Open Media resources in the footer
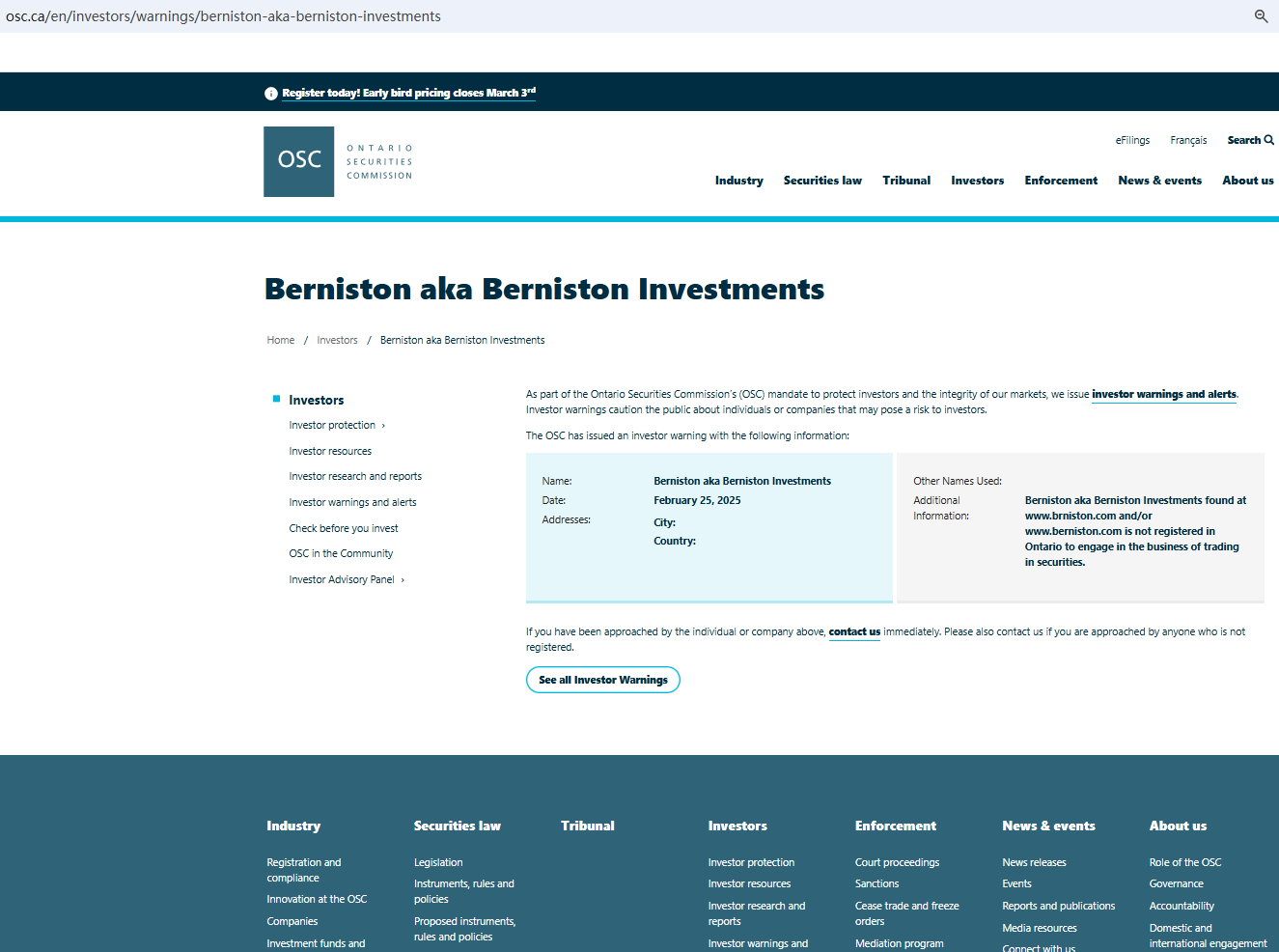Screen dimensions: 1279x952 [1040, 928]
